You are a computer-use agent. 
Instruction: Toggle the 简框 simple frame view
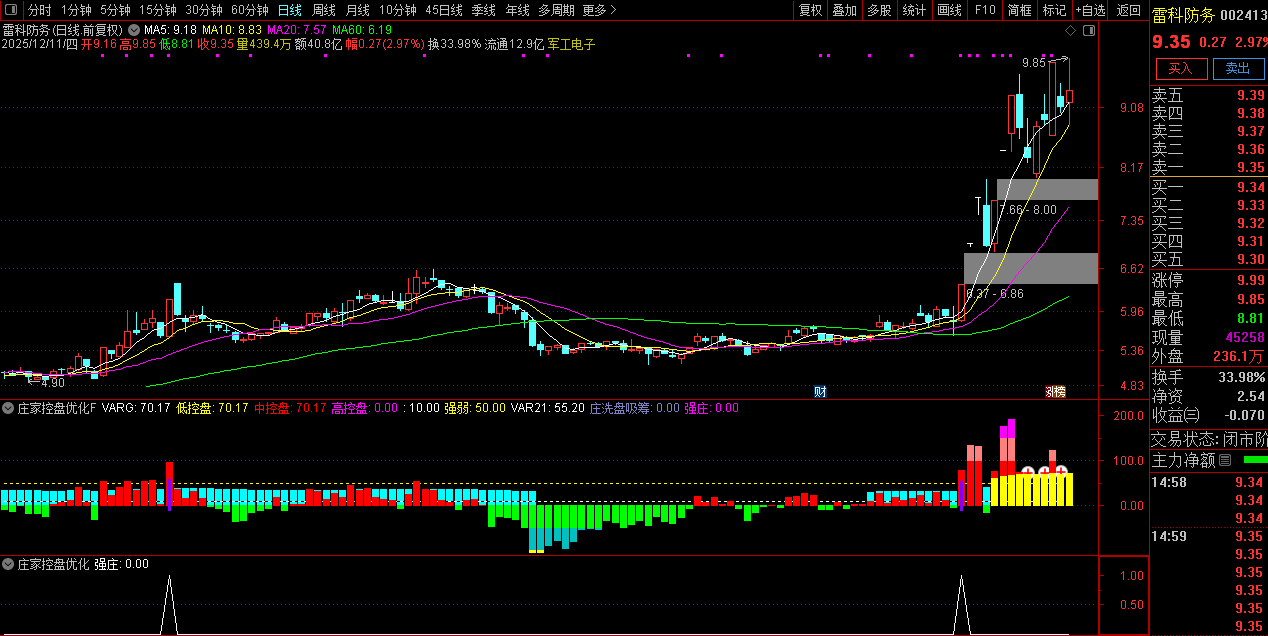(1019, 10)
